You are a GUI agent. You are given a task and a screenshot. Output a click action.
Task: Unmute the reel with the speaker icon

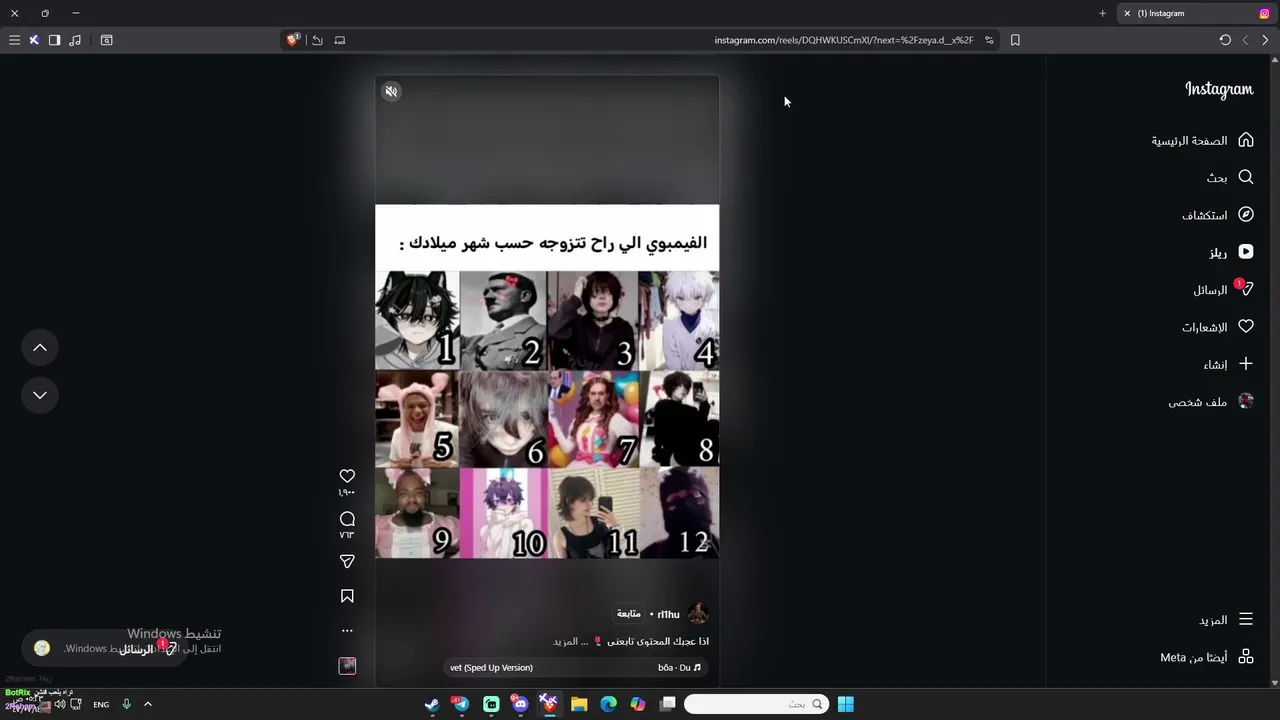(x=391, y=91)
